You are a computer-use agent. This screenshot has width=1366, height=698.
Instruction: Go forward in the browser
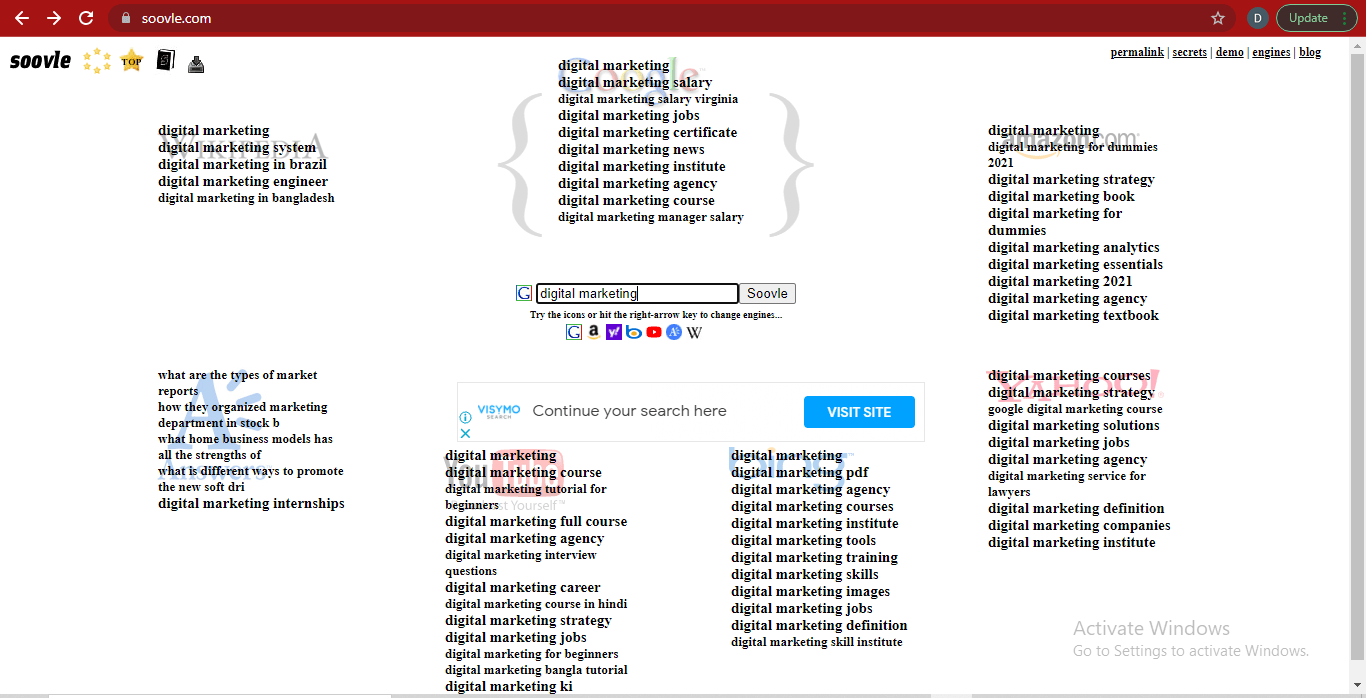click(54, 18)
